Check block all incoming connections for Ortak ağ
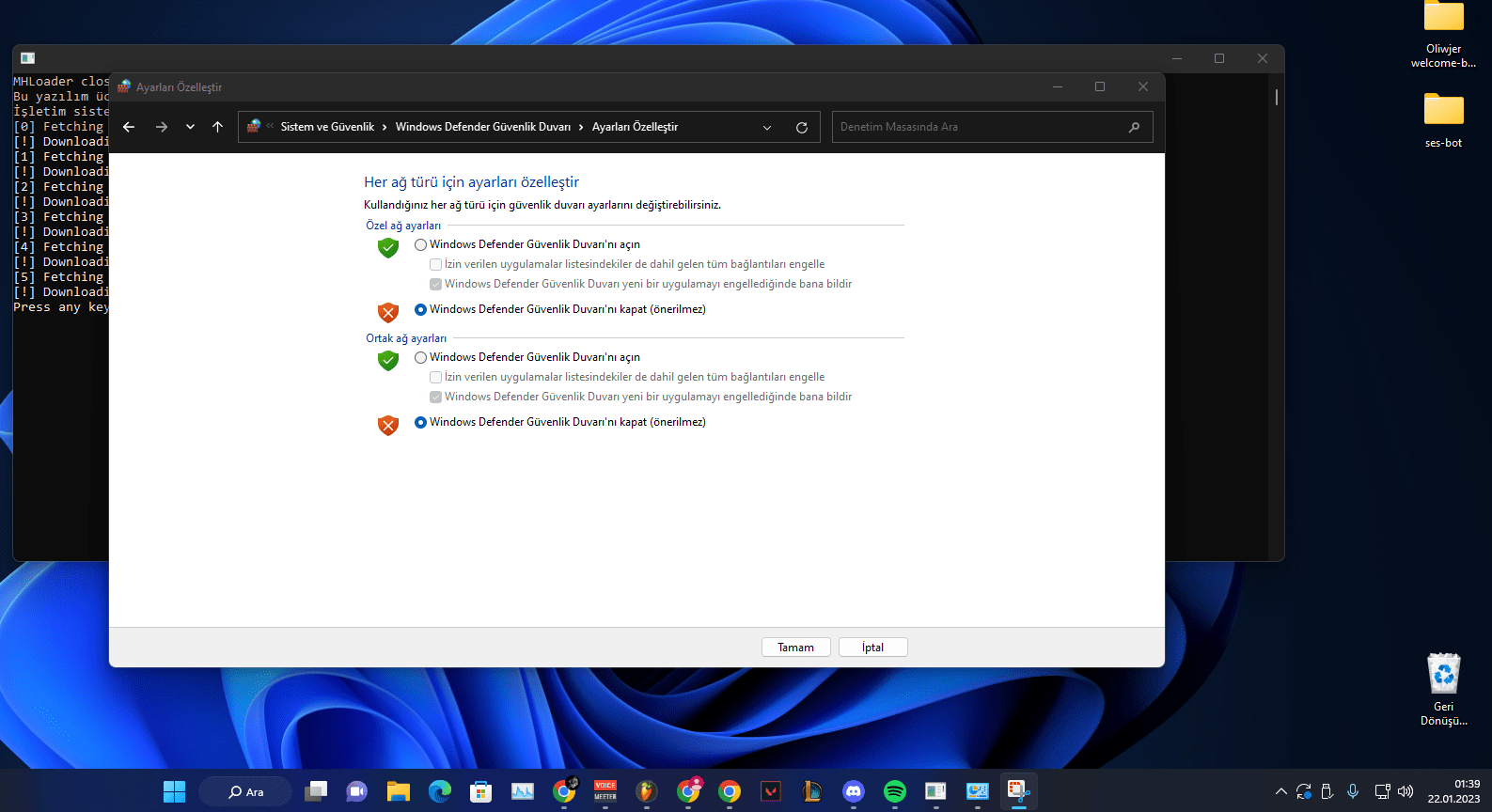1492x812 pixels. click(x=435, y=377)
